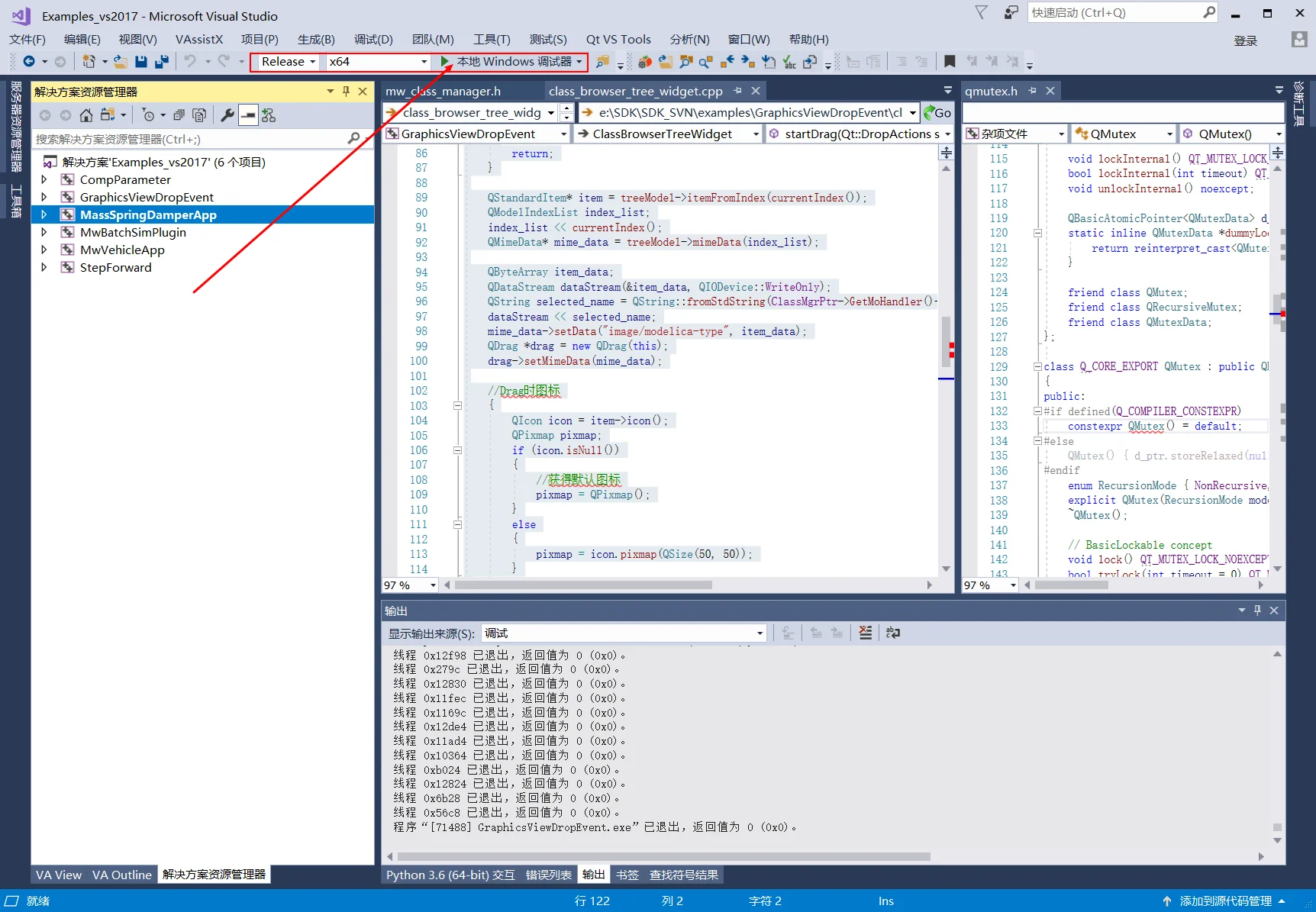Screen dimensions: 1316x912
Task: Click the Clear All icon in Output panel
Action: click(865, 633)
